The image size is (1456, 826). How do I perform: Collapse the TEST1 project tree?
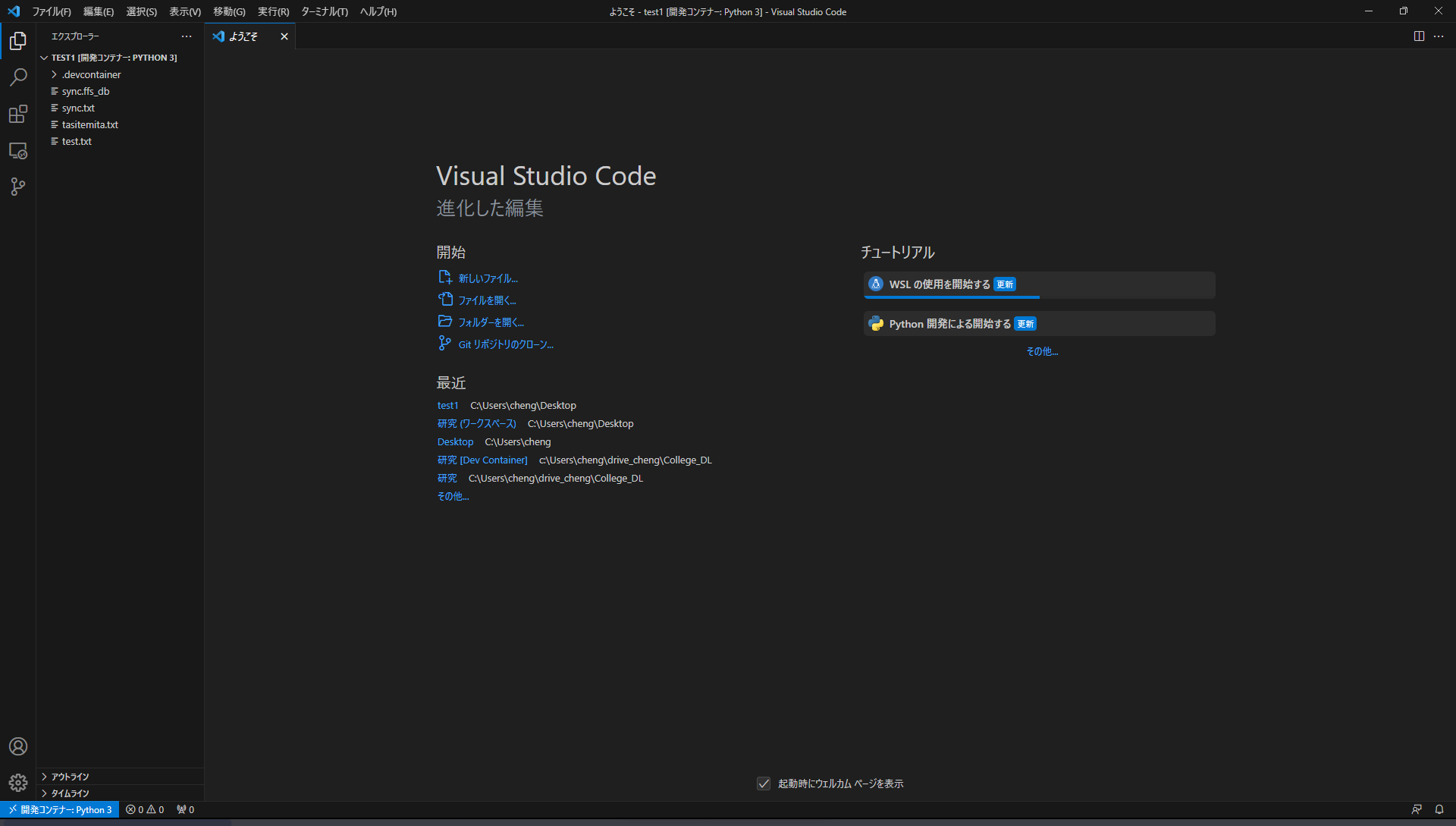point(44,57)
